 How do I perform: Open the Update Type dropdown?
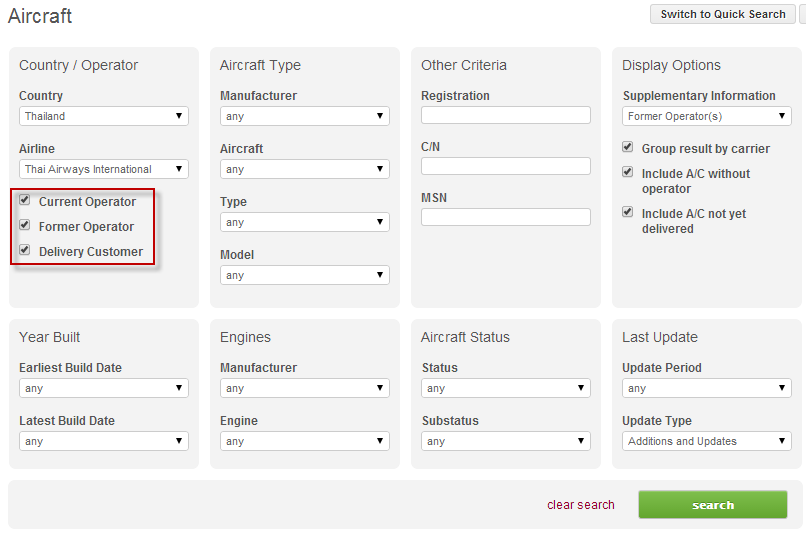click(x=707, y=441)
